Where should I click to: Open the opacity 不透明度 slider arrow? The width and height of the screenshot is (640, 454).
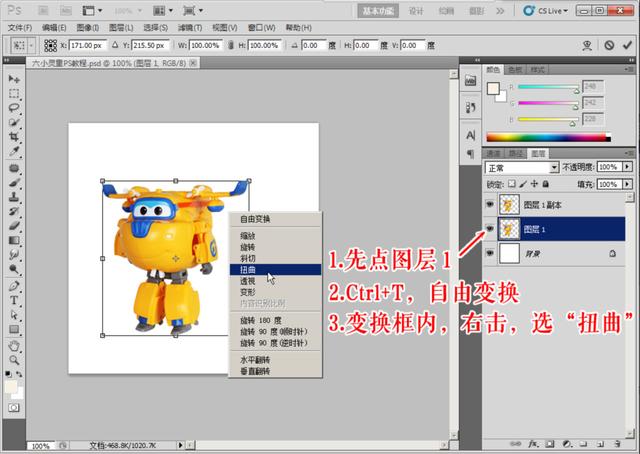[627, 167]
